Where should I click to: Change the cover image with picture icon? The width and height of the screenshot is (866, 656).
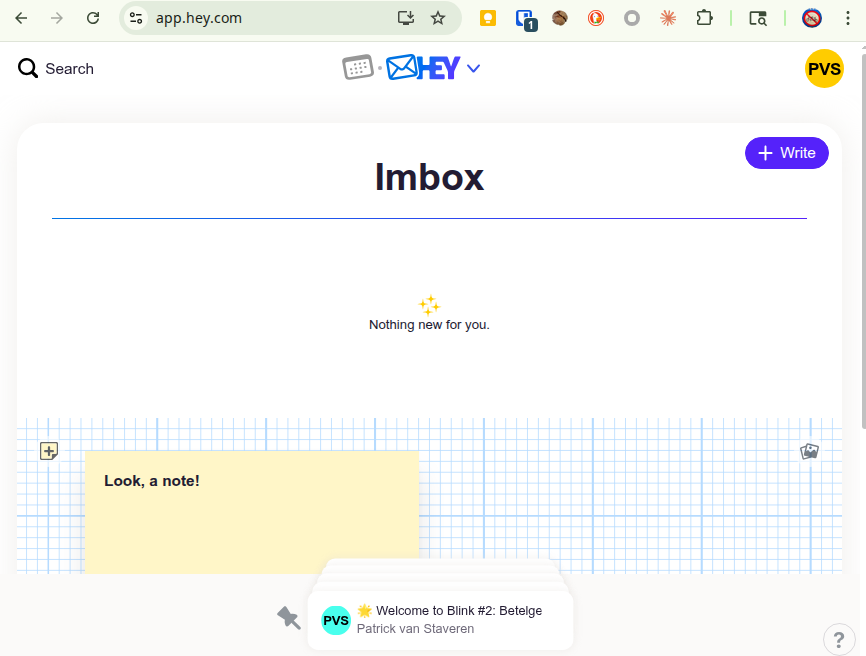coord(810,451)
